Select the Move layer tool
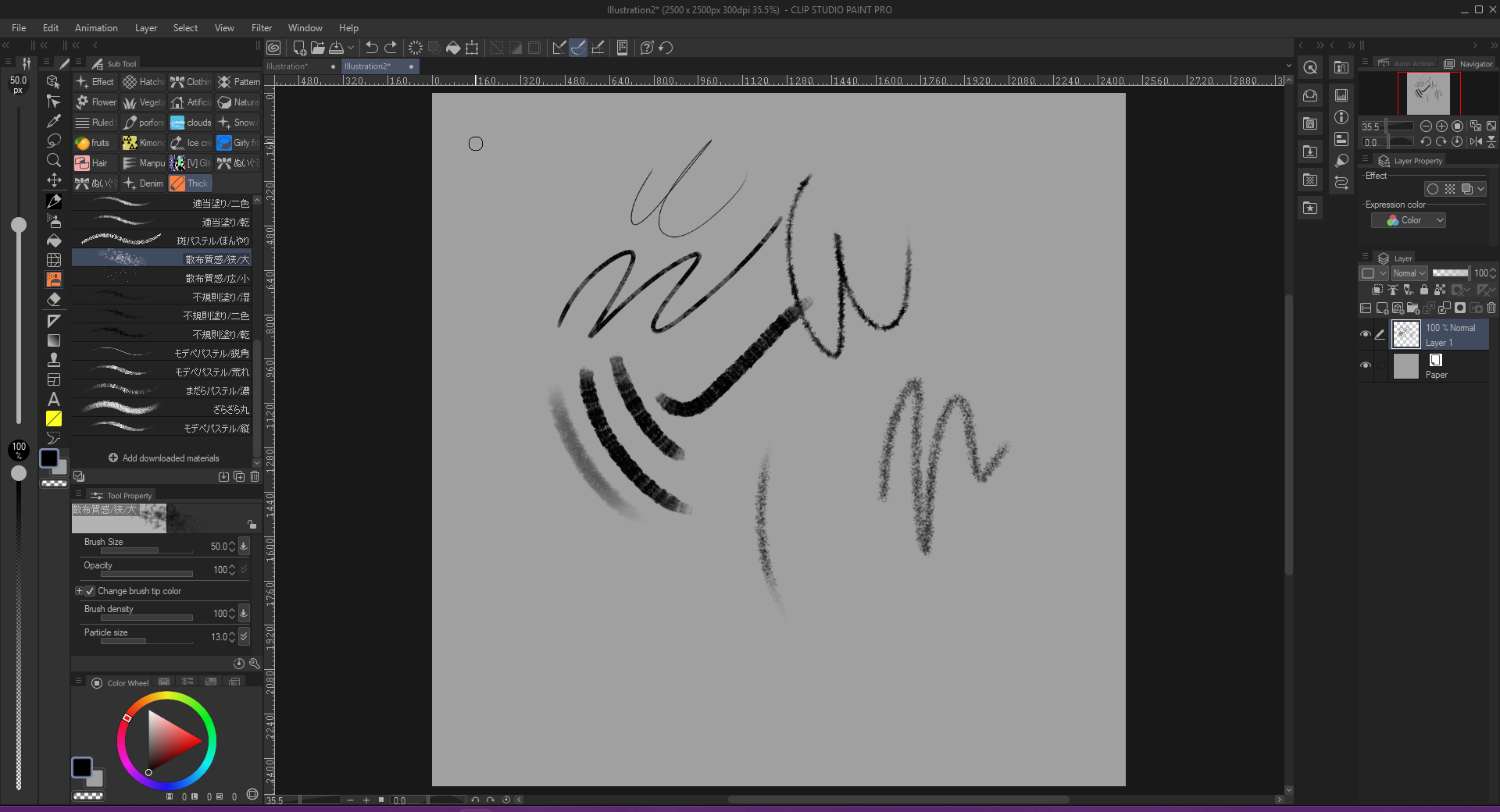 pyautogui.click(x=54, y=180)
